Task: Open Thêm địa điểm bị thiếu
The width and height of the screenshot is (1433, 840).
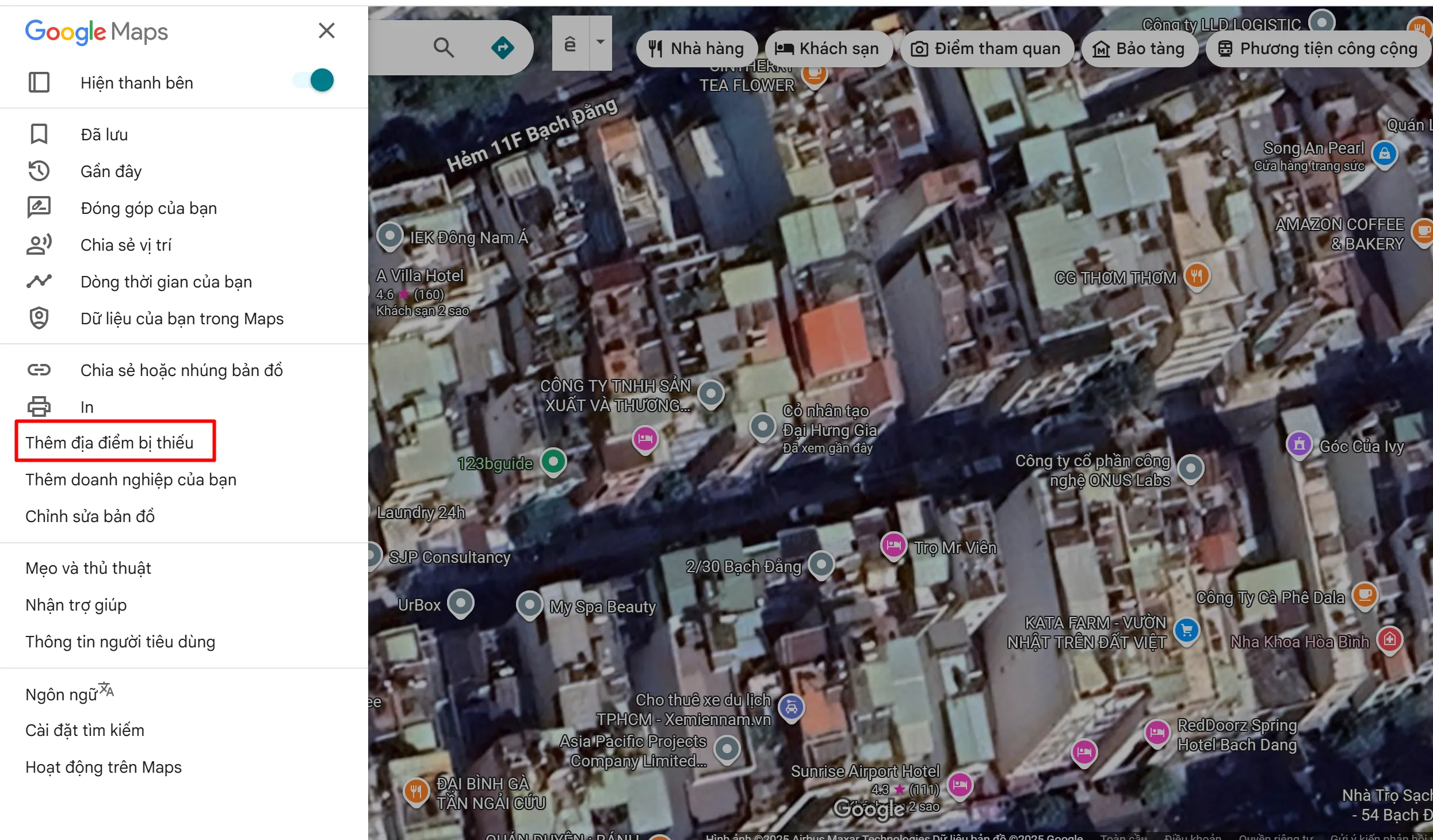Action: pyautogui.click(x=109, y=442)
